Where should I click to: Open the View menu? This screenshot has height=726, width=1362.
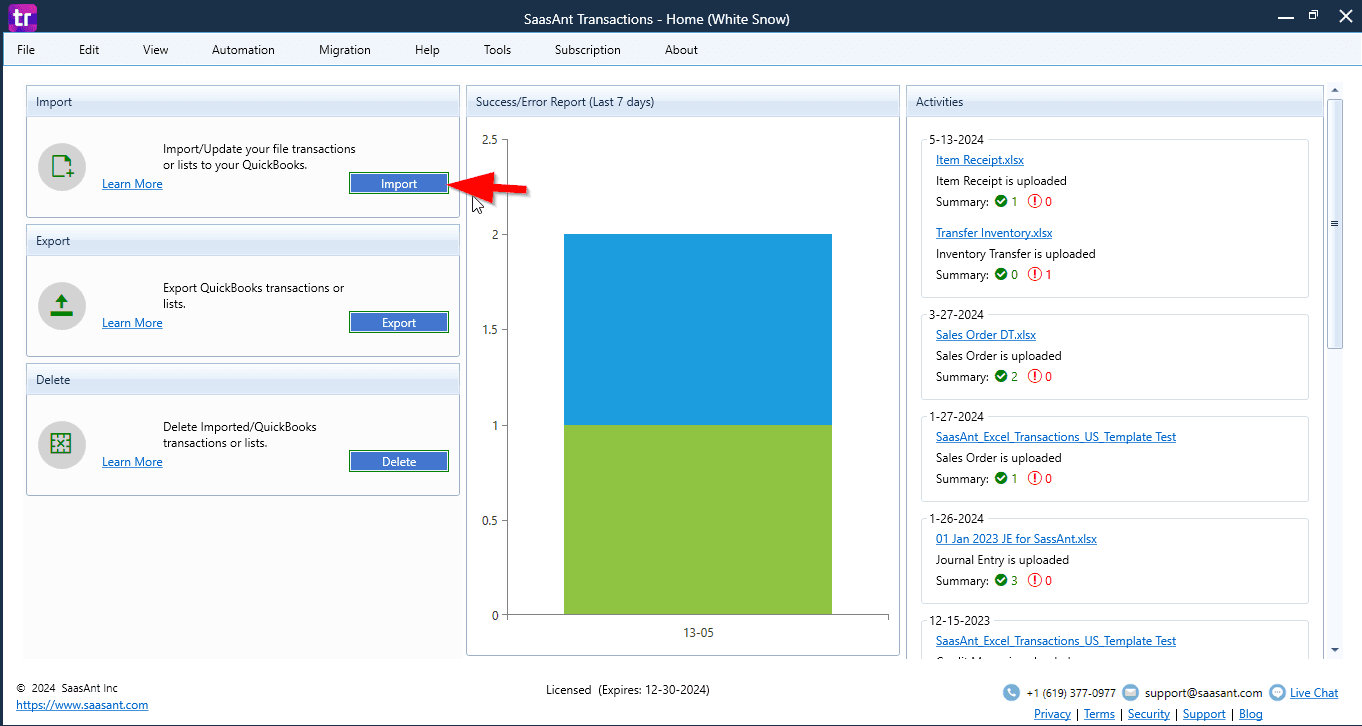(x=156, y=50)
